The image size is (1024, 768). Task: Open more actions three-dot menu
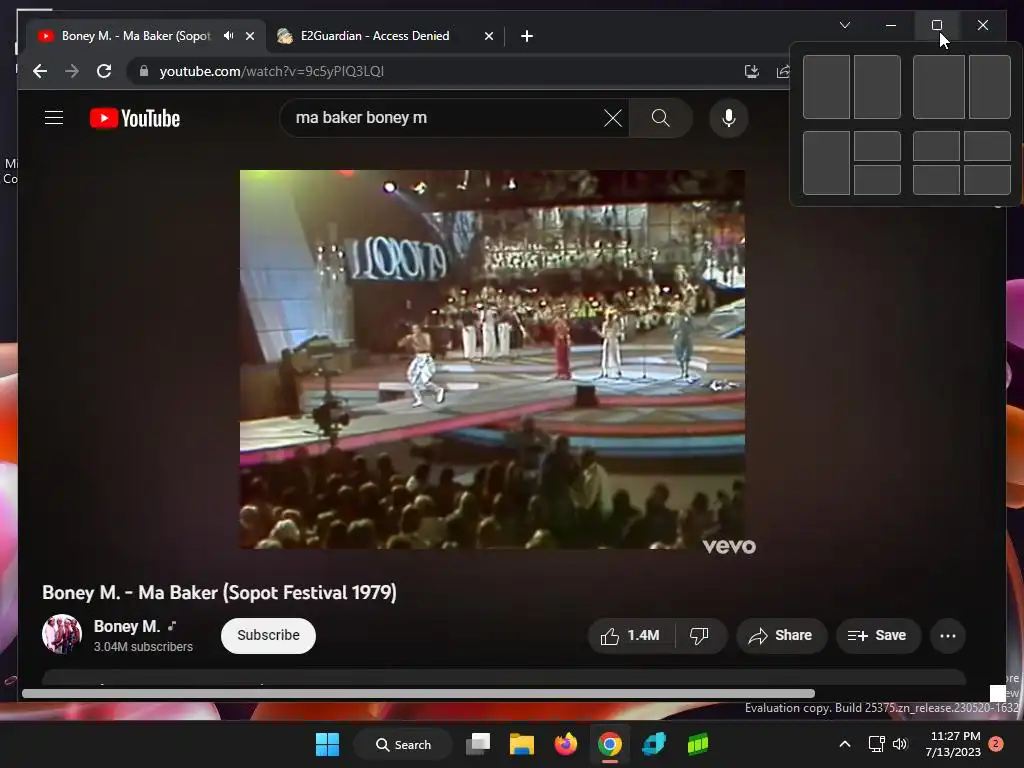(948, 635)
